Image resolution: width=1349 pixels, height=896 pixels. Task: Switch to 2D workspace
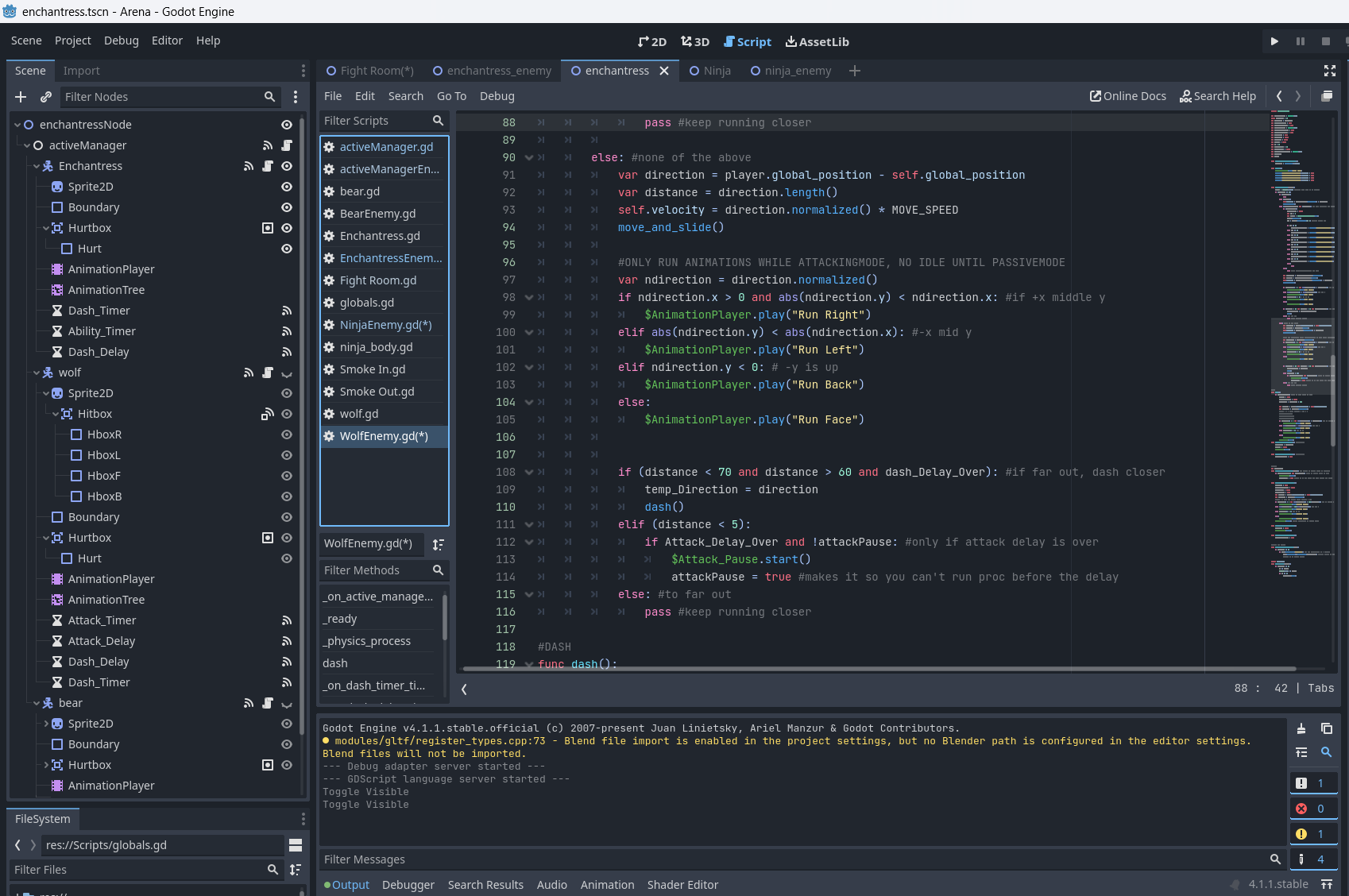click(x=652, y=41)
